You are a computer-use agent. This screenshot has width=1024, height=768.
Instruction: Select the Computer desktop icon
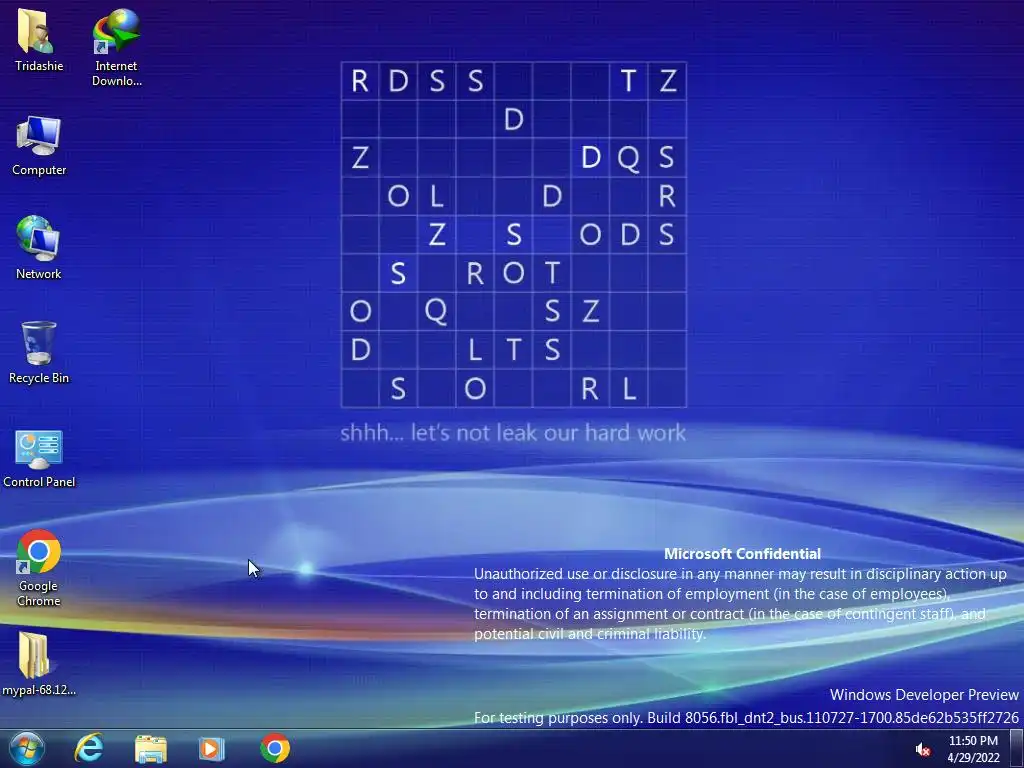coord(38,136)
